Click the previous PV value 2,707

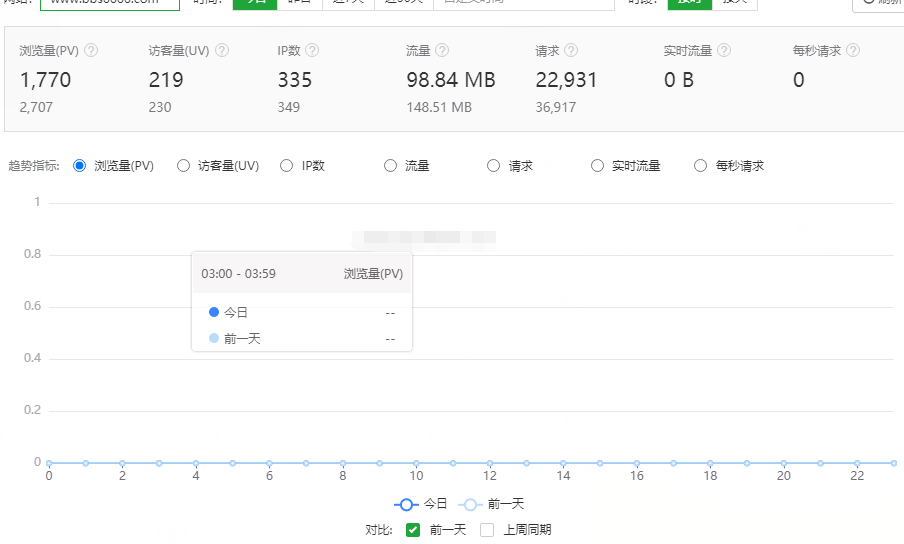point(36,107)
